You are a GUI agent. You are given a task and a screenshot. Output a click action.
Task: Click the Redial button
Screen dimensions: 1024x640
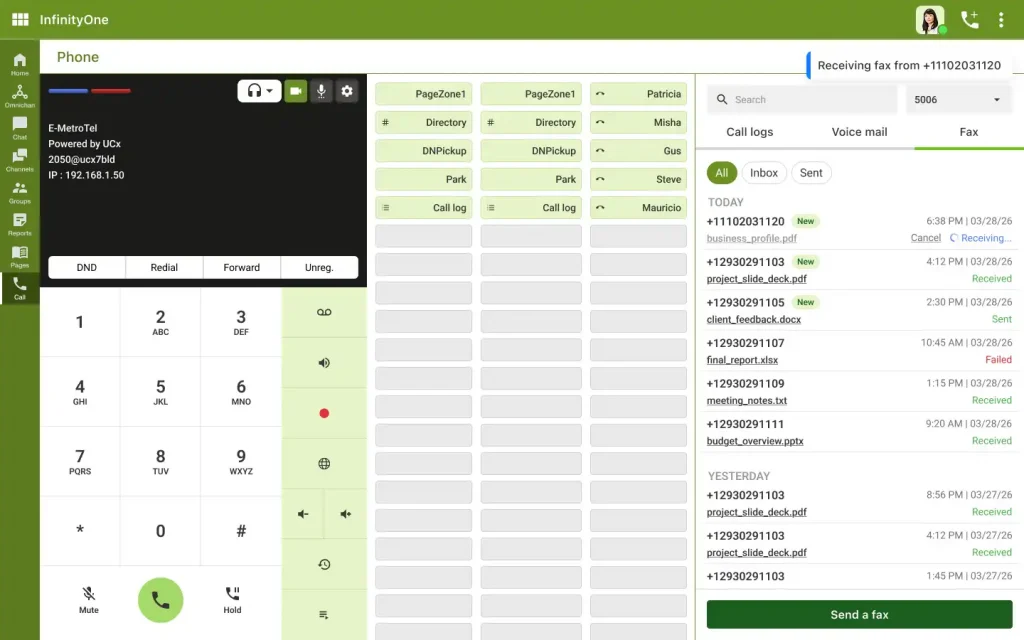pos(164,267)
